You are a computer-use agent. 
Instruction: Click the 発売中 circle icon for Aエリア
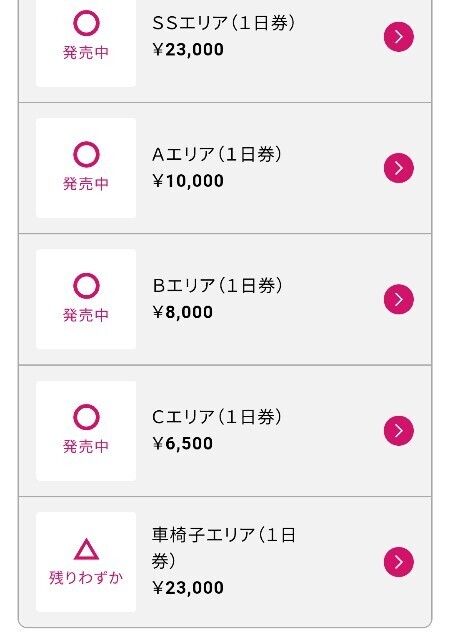pyautogui.click(x=86, y=154)
